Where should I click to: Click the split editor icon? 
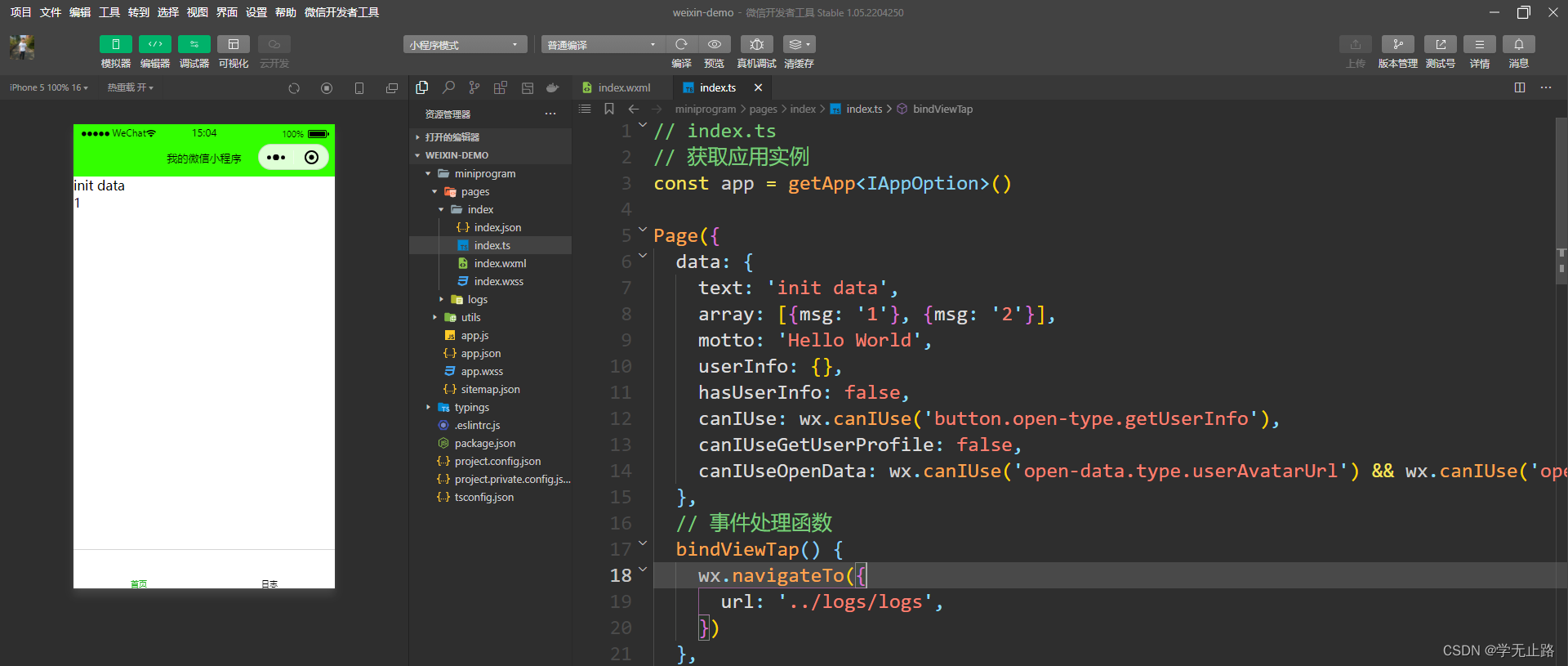coord(1520,87)
